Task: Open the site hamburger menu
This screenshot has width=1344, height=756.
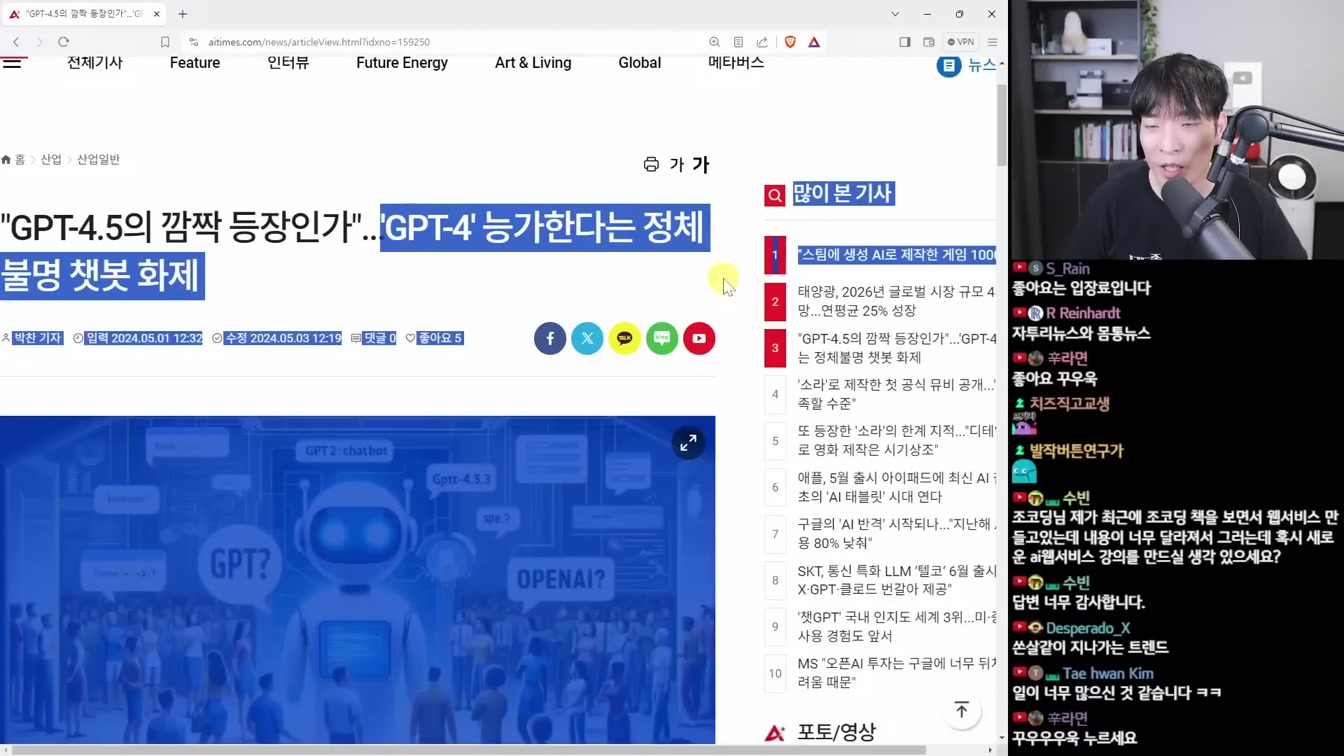Action: (12, 63)
